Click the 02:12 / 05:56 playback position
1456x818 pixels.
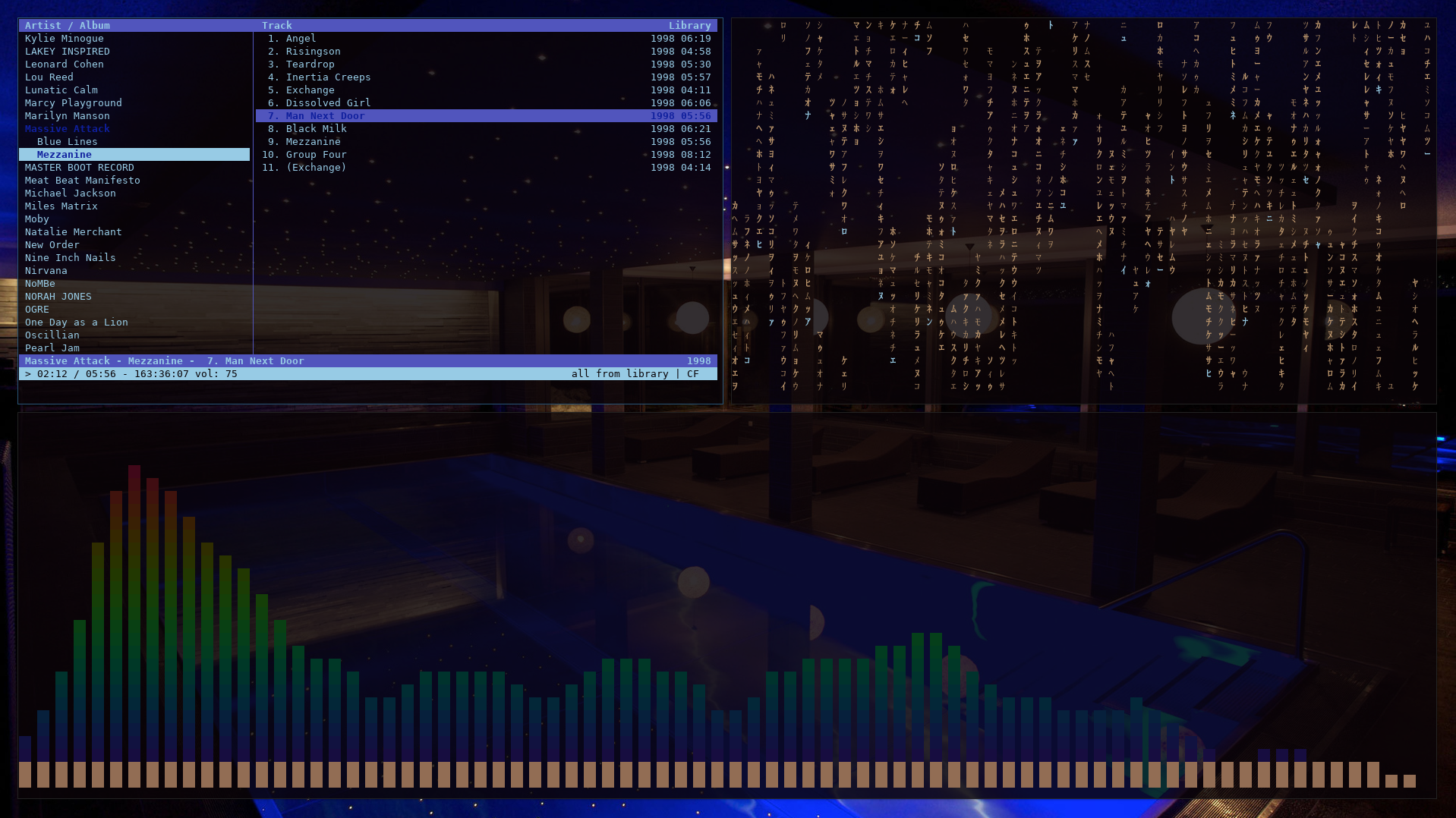pos(76,374)
